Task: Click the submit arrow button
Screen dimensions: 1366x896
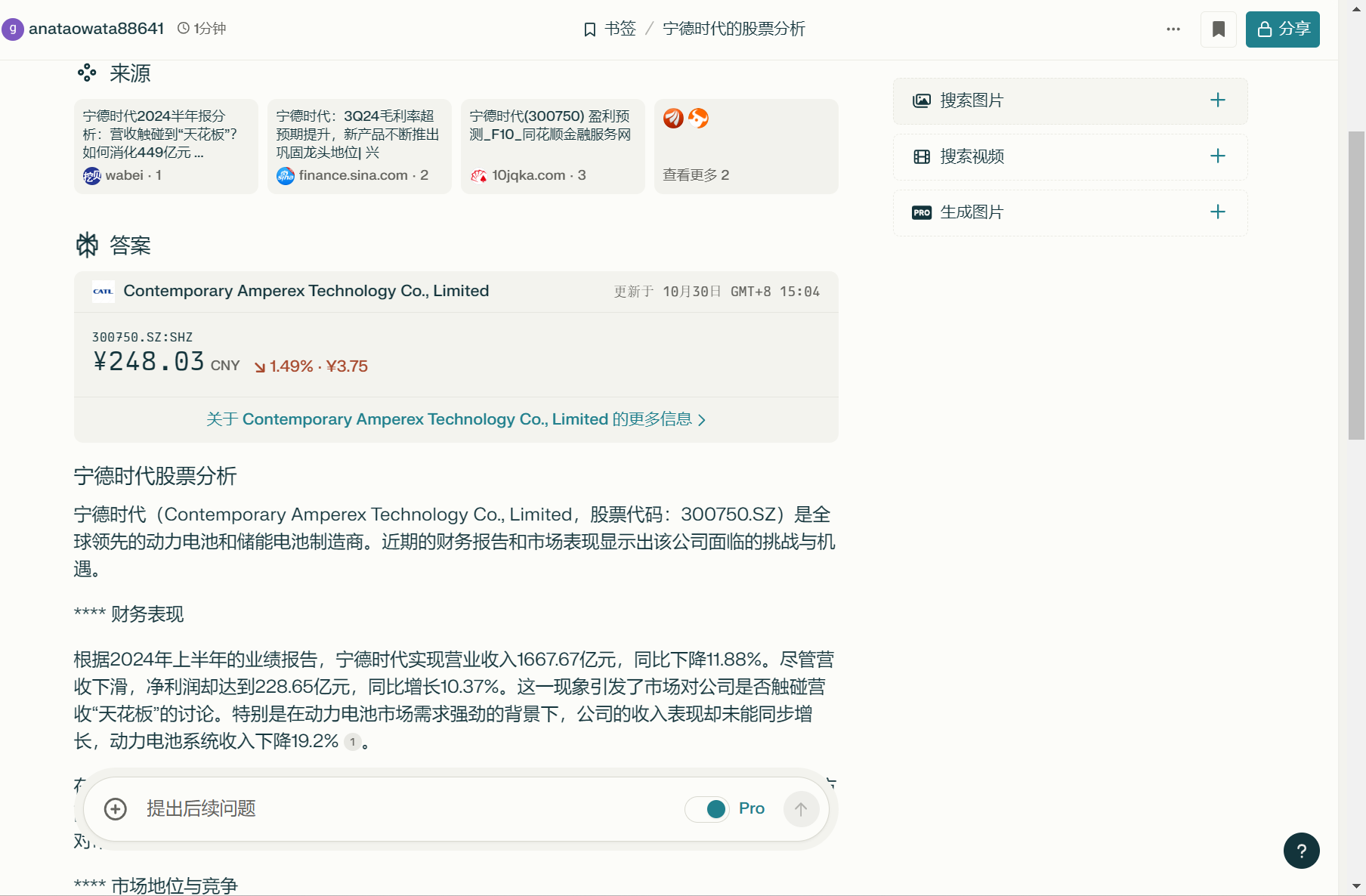Action: click(x=801, y=809)
